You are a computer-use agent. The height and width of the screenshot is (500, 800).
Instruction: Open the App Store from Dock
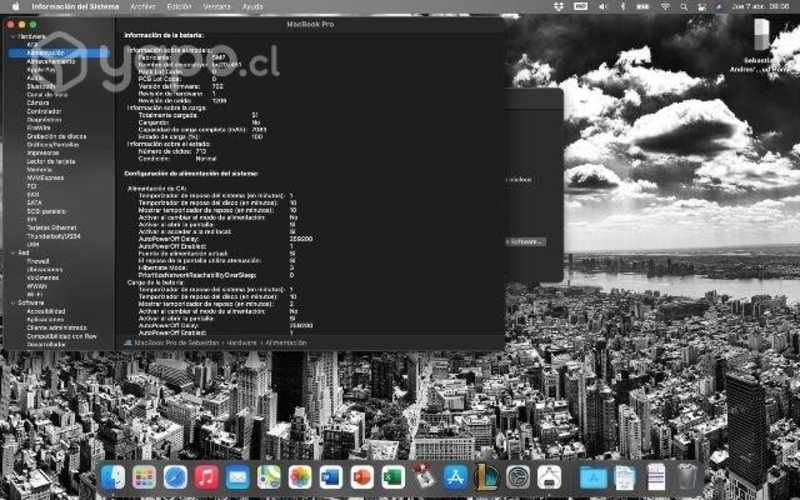(x=456, y=478)
